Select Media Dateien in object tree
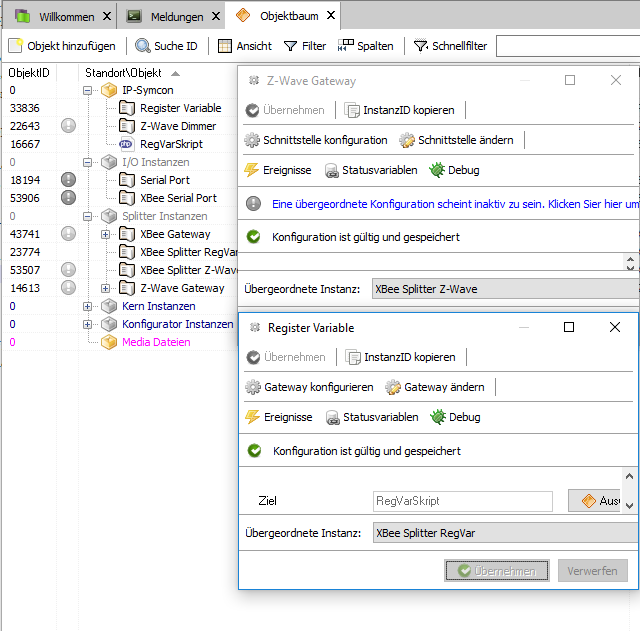Screen dimensions: 640x631 coord(155,342)
